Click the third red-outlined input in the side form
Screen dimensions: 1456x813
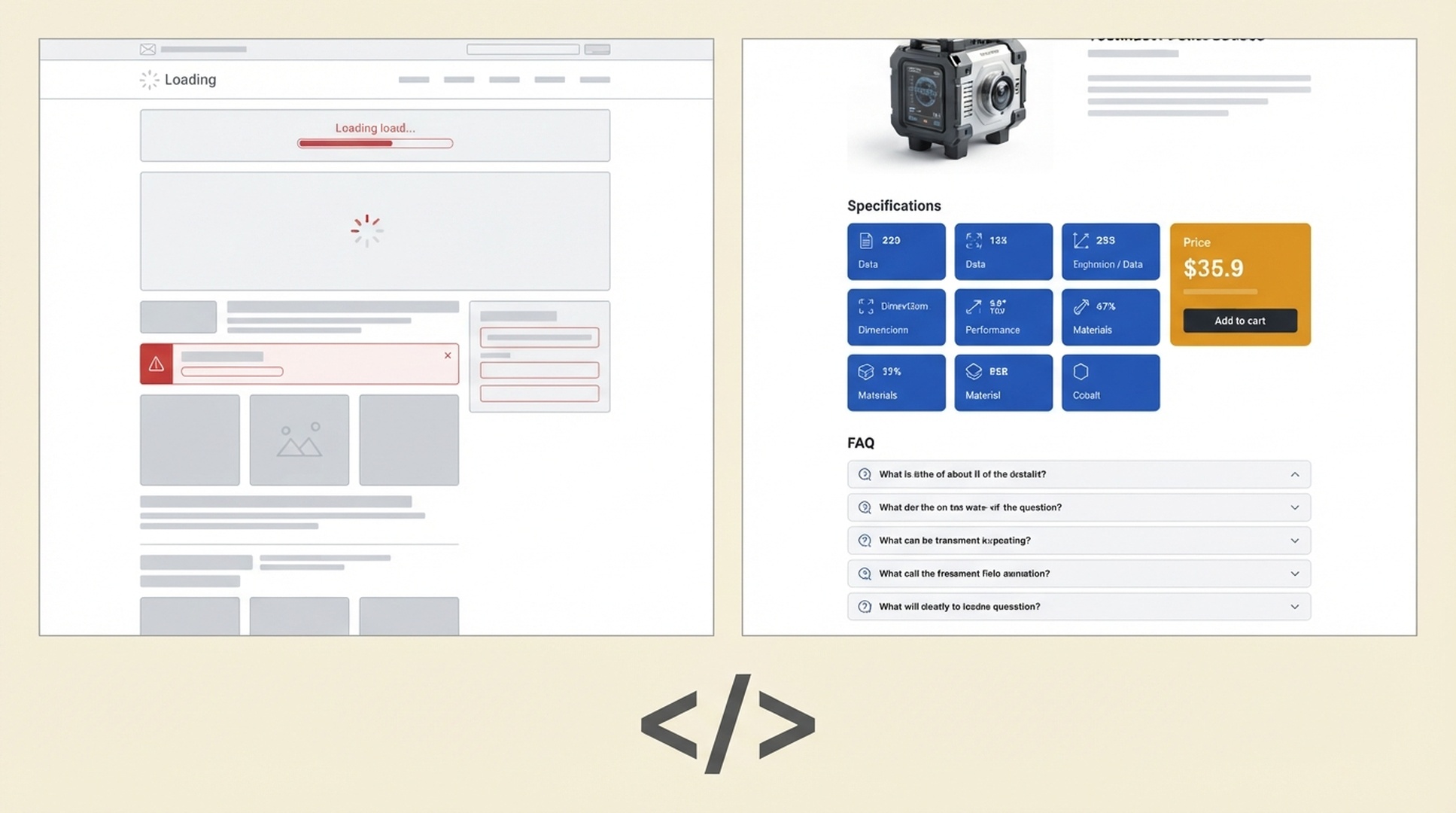[540, 393]
